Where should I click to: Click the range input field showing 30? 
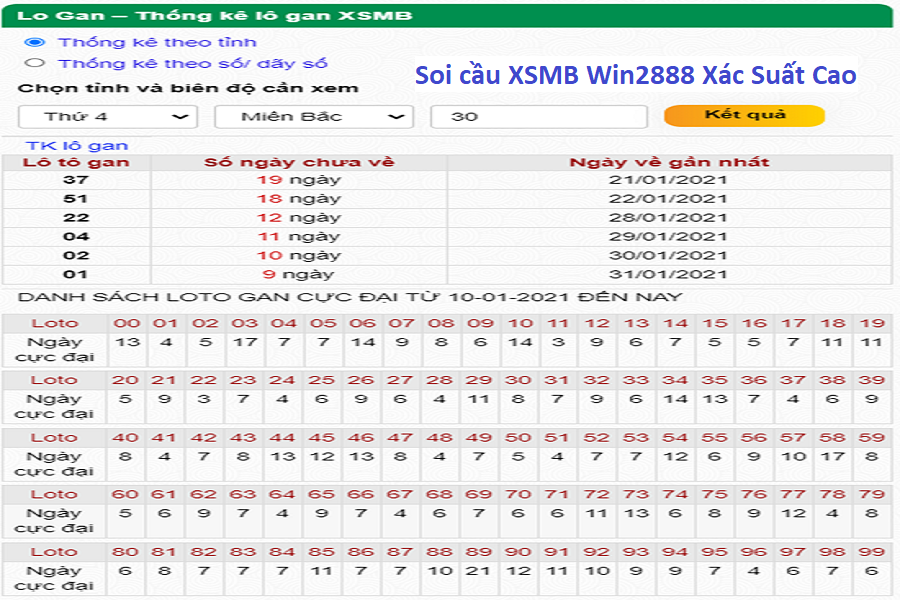tap(539, 117)
